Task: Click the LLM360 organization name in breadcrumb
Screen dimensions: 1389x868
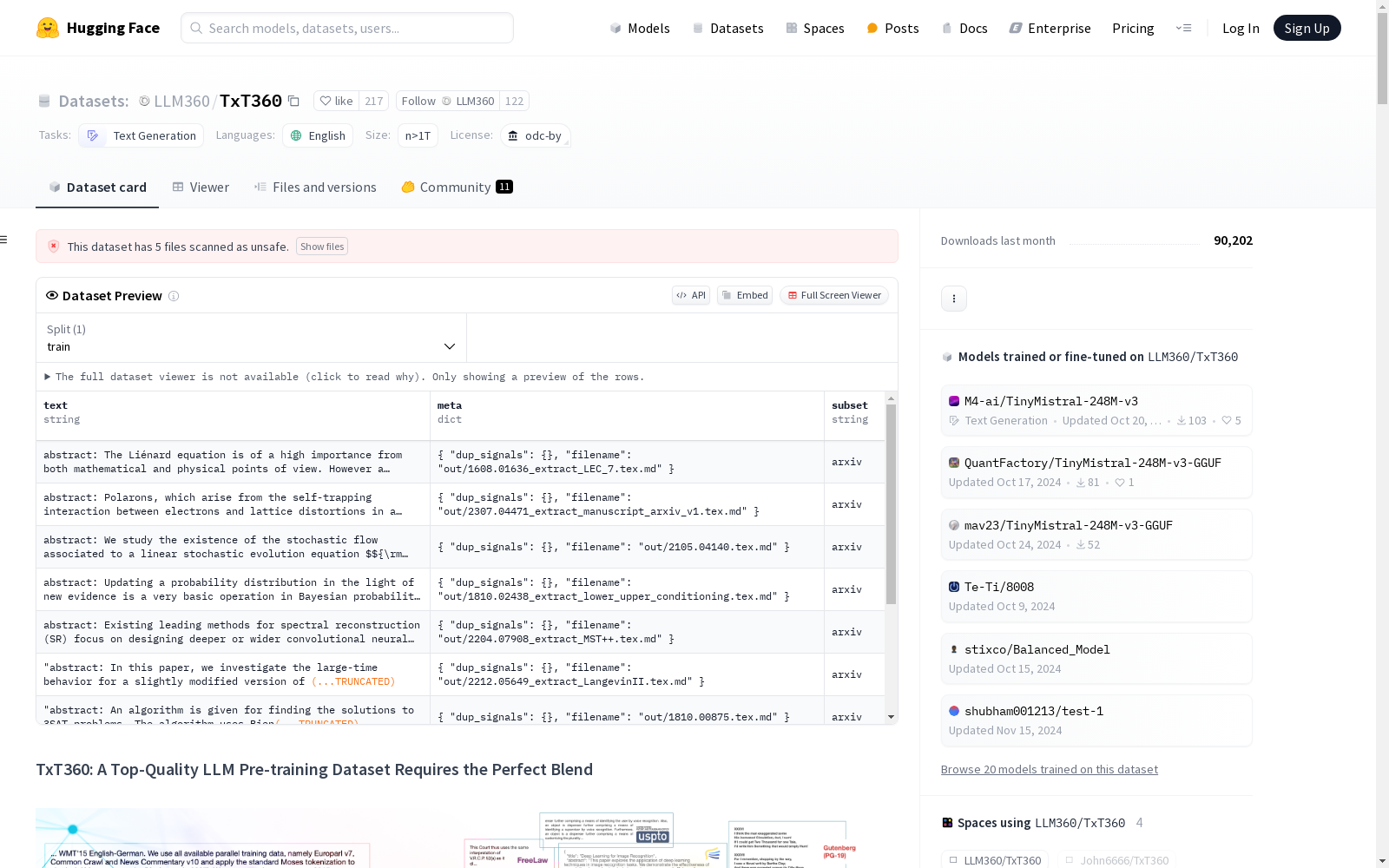Action: (x=181, y=101)
